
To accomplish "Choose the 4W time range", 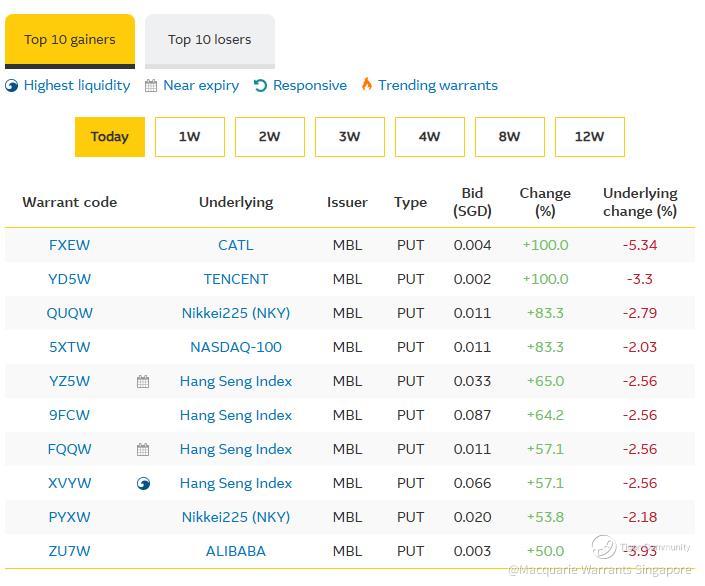I will [x=429, y=137].
